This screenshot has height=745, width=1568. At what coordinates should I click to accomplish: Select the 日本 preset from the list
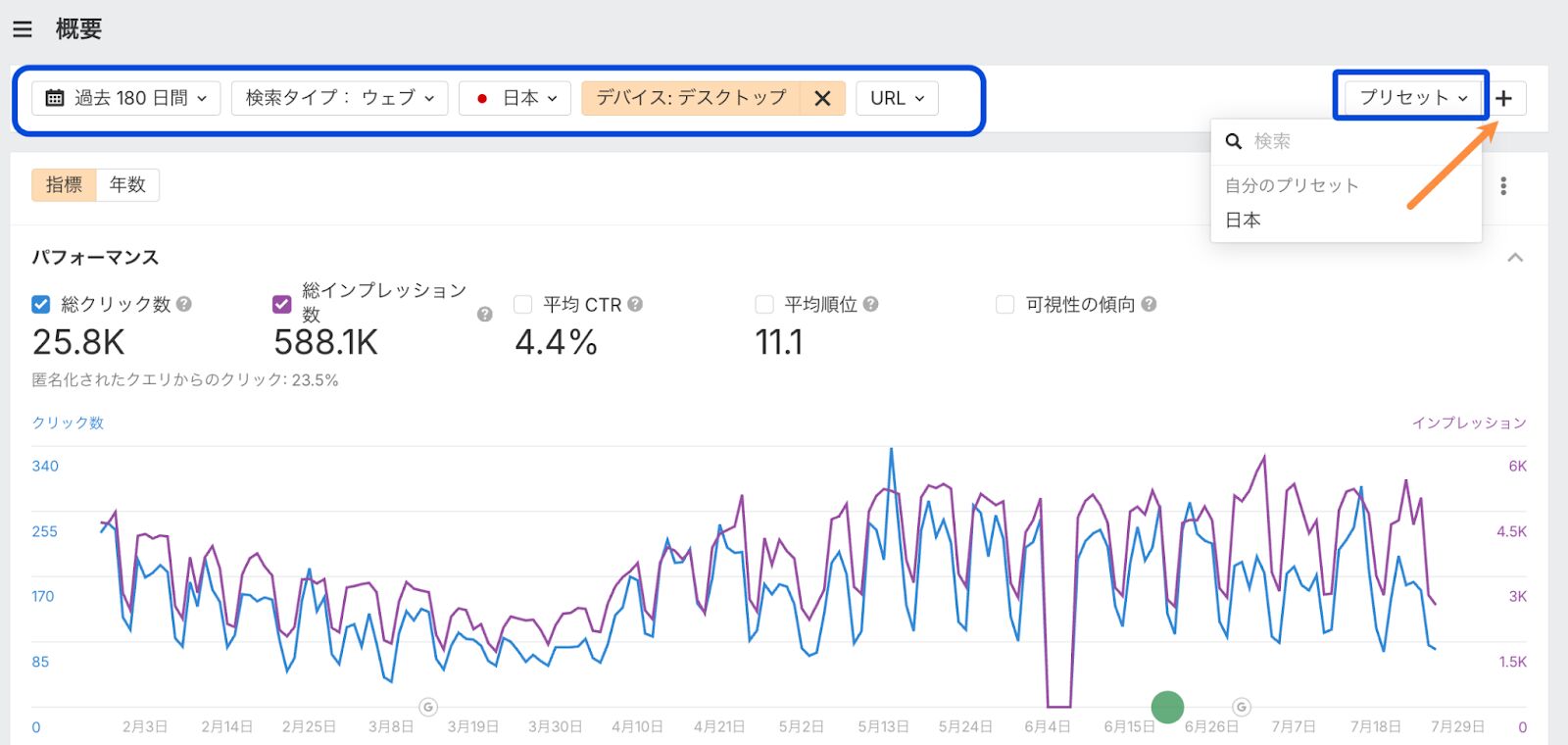[1243, 221]
